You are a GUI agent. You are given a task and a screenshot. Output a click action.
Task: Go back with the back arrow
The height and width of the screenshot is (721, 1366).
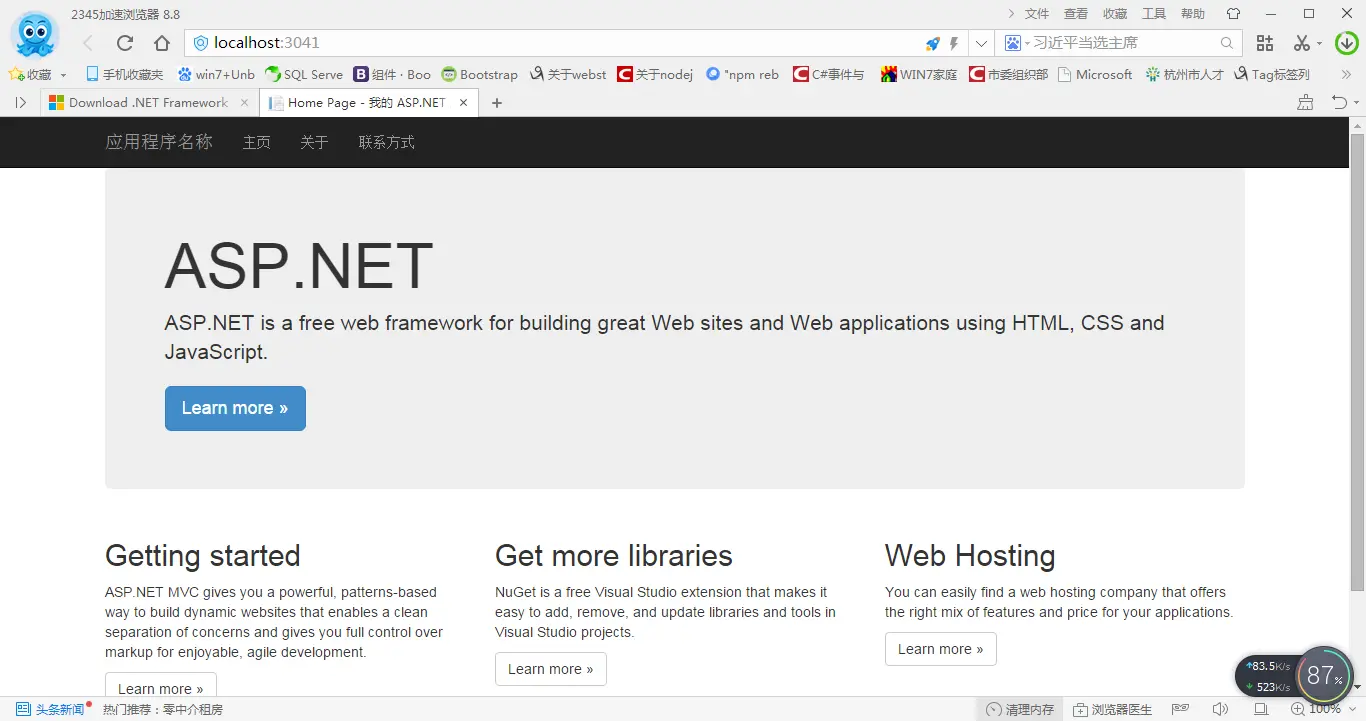pos(88,43)
